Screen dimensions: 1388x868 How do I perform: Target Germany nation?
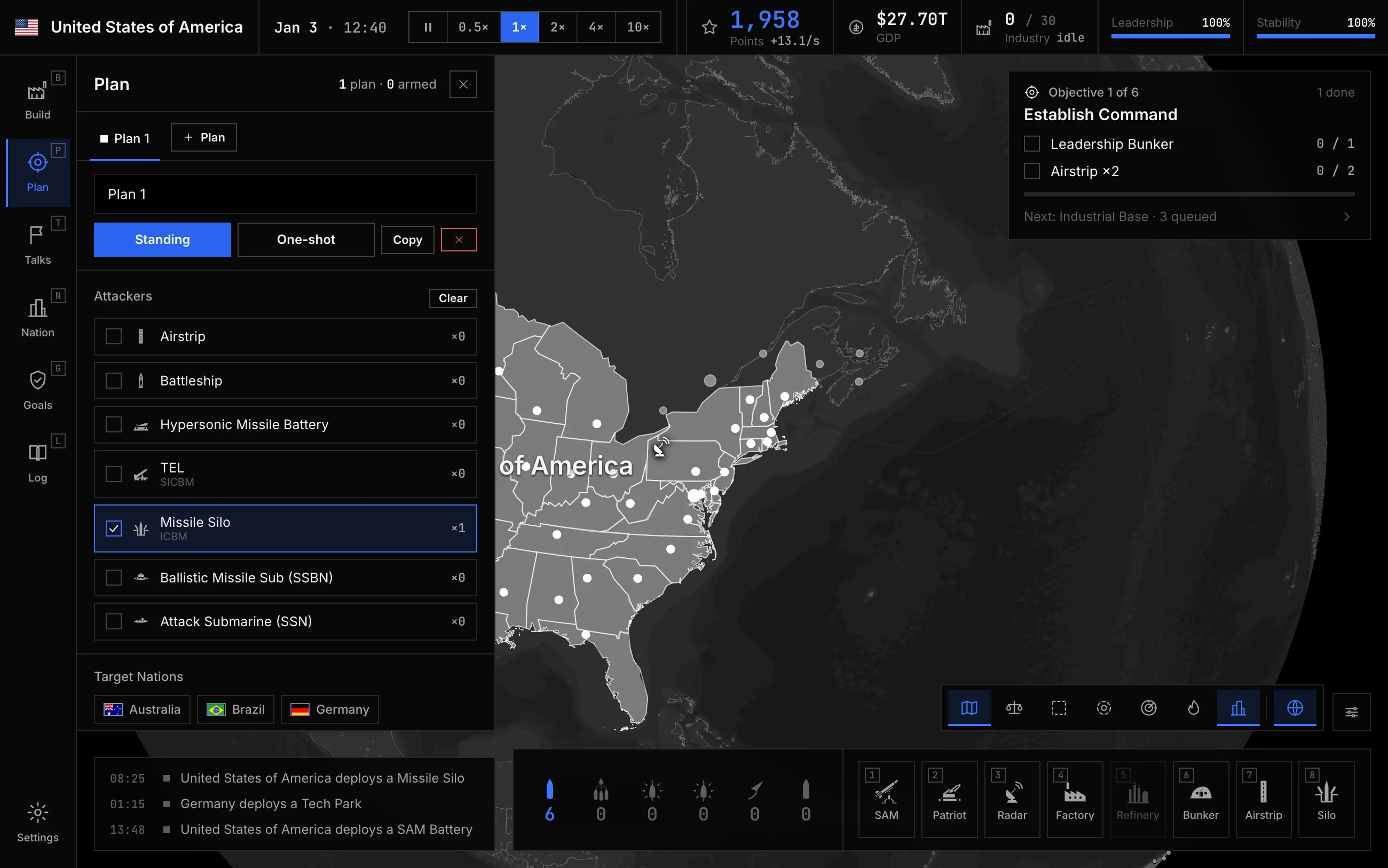pyautogui.click(x=329, y=709)
